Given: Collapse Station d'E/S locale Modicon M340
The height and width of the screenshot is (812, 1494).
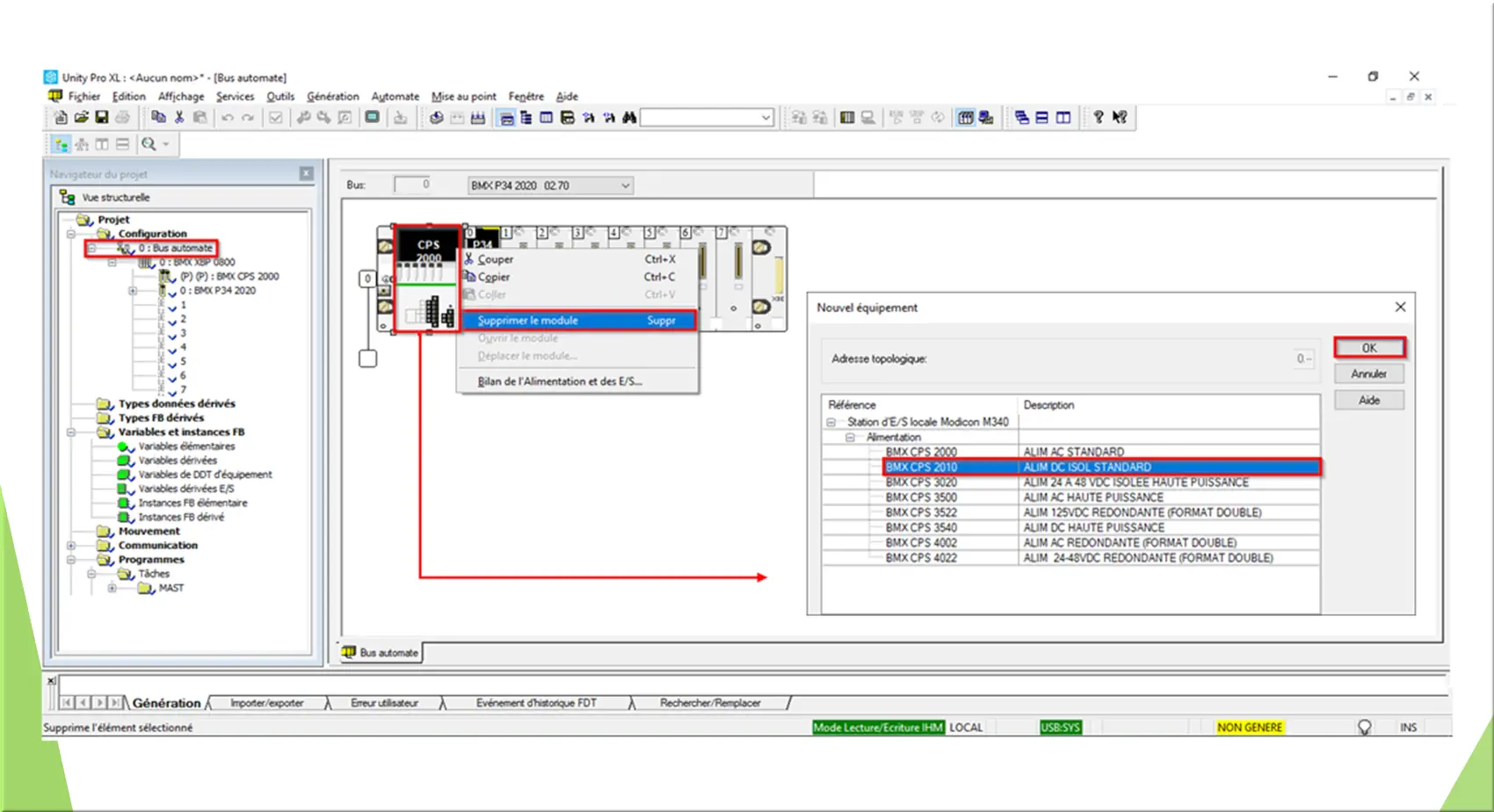Looking at the screenshot, I should (830, 422).
